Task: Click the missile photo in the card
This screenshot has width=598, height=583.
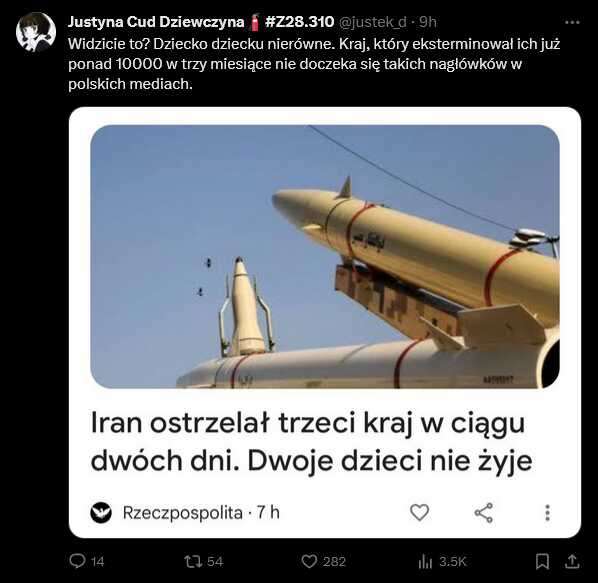Action: [x=325, y=257]
